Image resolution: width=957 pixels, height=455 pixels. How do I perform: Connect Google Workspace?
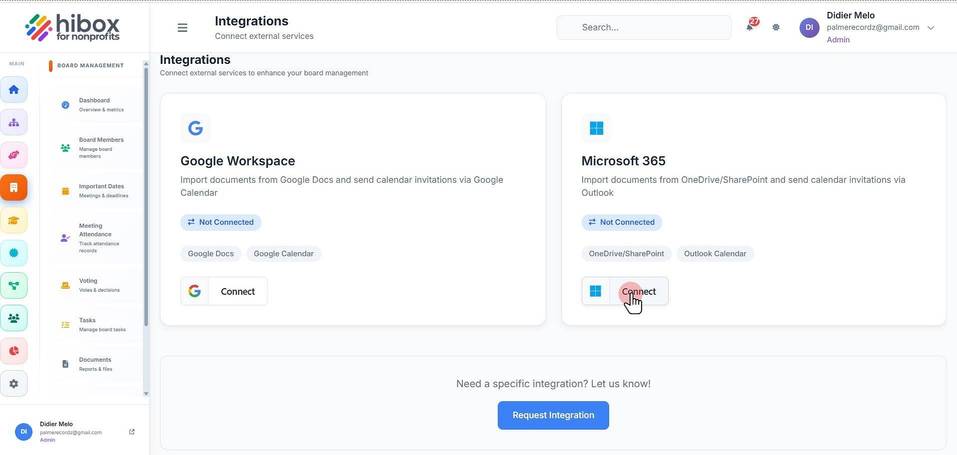click(224, 291)
